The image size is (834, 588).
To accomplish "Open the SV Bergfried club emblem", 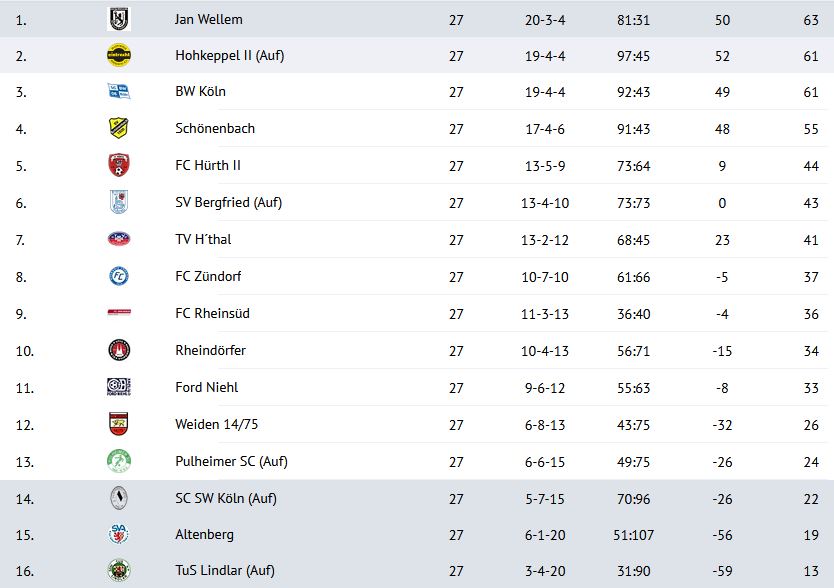I will (119, 202).
